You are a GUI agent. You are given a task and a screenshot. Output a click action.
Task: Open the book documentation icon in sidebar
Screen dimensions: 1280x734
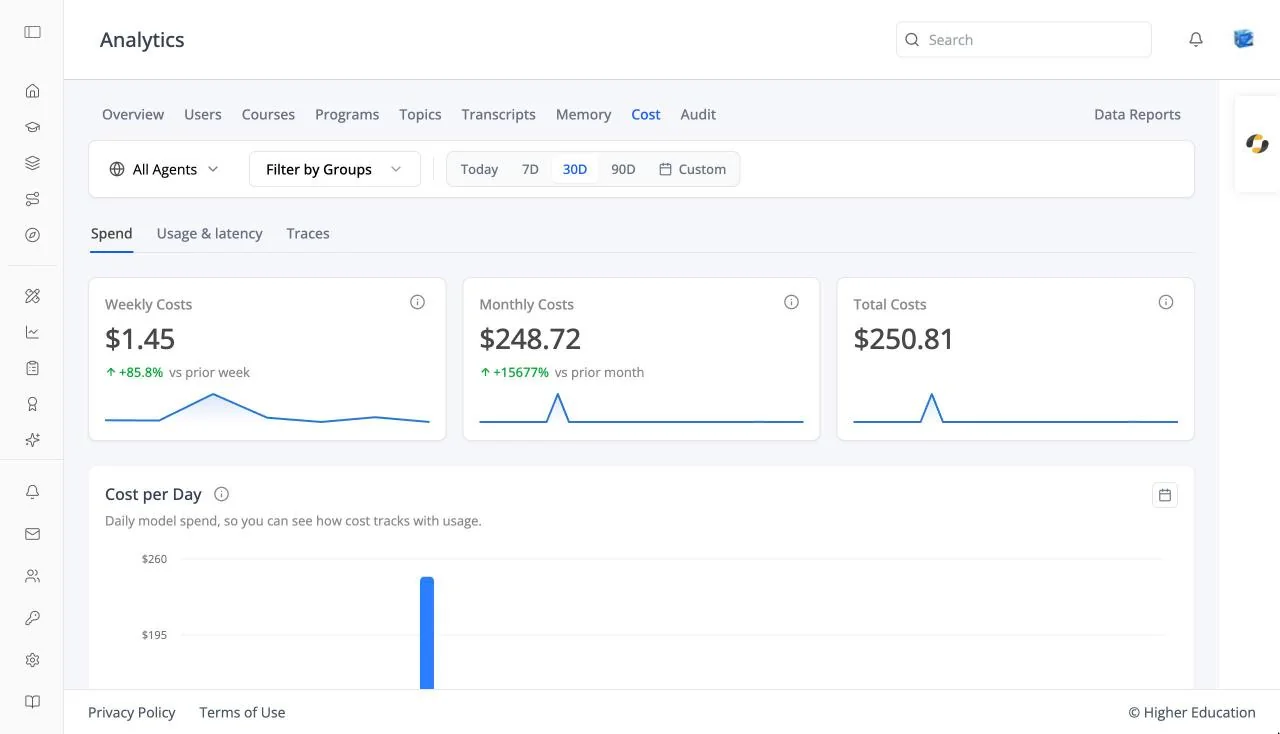click(32, 702)
